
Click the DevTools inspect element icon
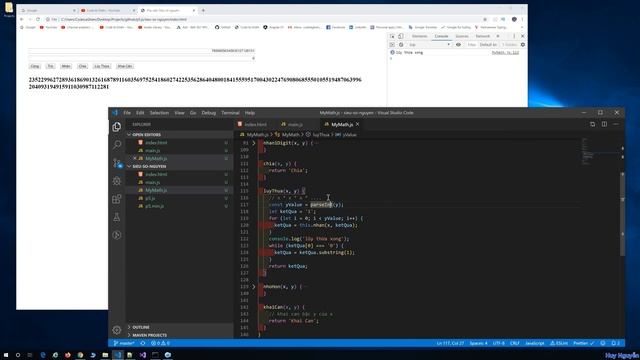tap(392, 36)
